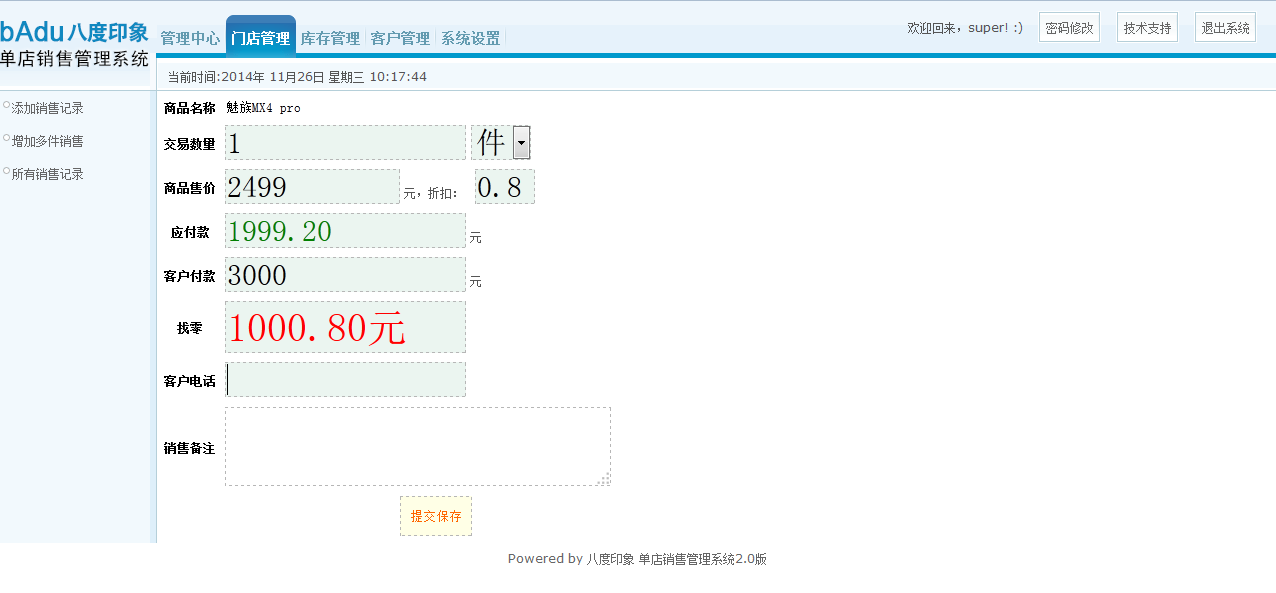Open the 库存管理 tab
The image size is (1276, 593).
point(330,39)
